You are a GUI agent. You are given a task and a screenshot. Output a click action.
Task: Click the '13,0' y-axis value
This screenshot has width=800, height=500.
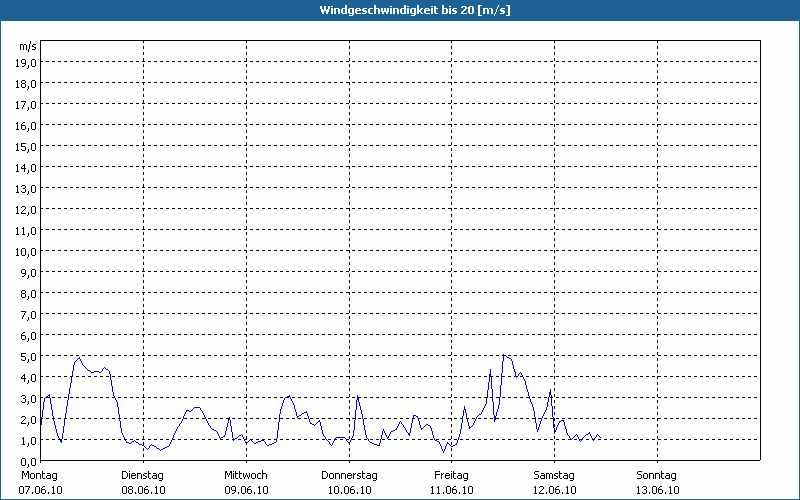(26, 189)
